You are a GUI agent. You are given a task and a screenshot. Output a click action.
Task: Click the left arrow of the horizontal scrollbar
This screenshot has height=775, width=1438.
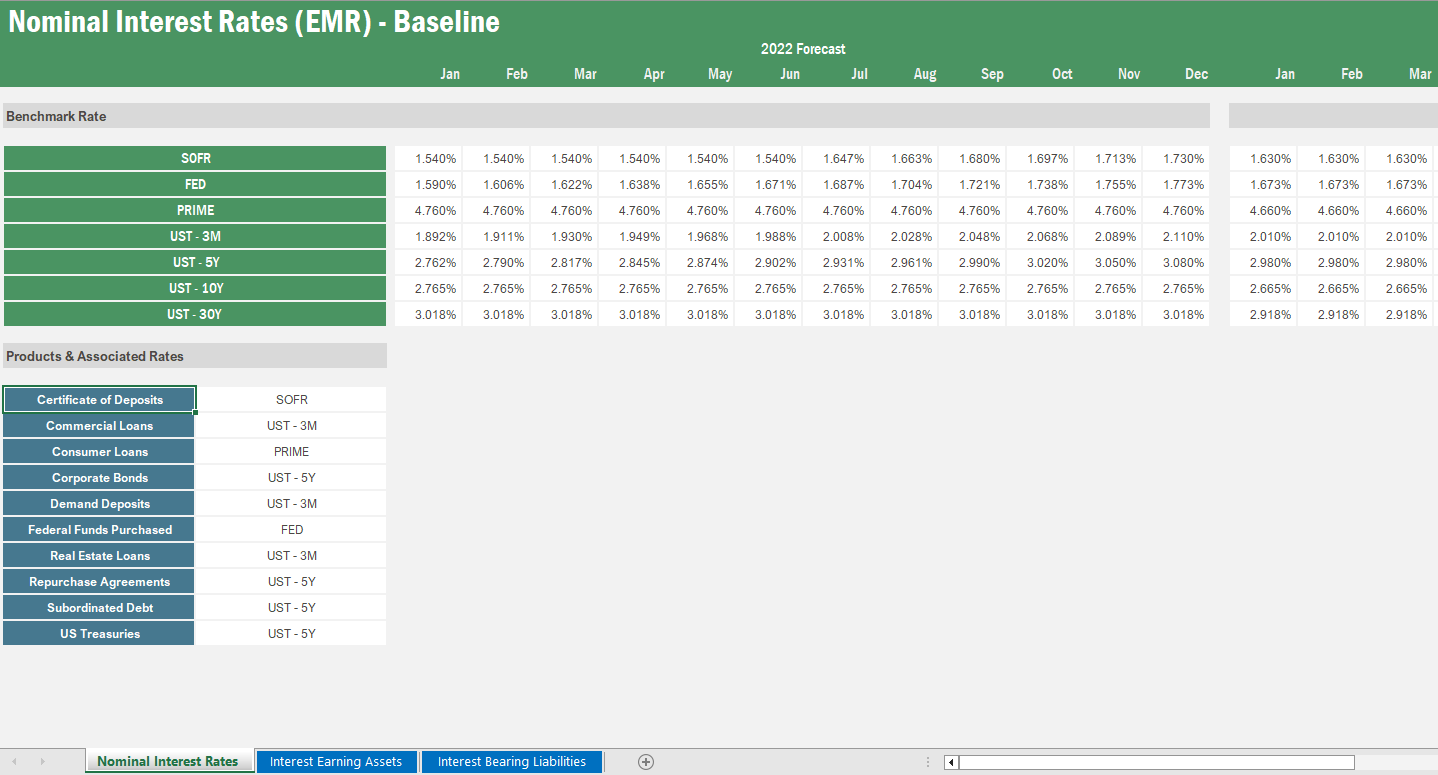point(949,761)
